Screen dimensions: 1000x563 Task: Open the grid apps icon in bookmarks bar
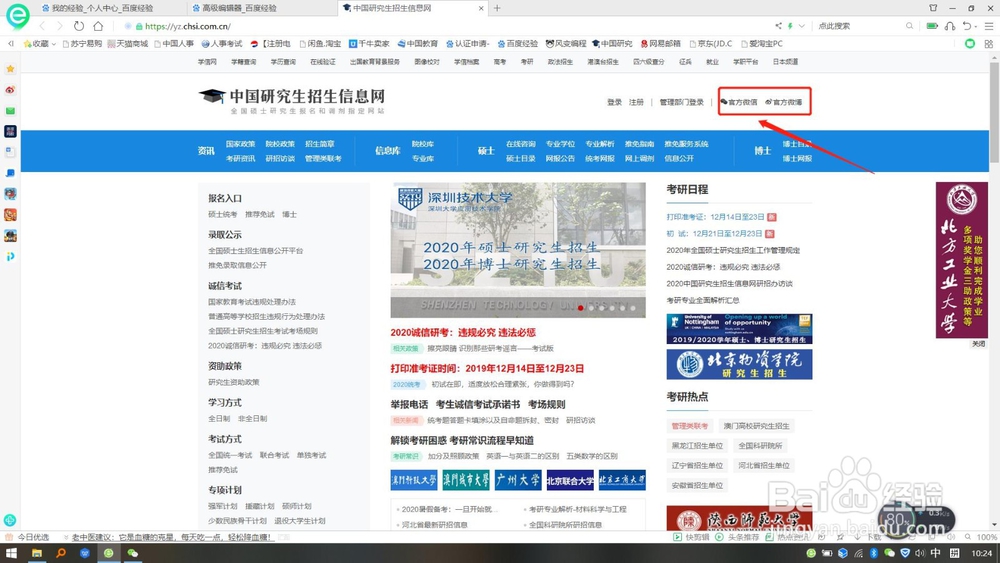(x=989, y=43)
